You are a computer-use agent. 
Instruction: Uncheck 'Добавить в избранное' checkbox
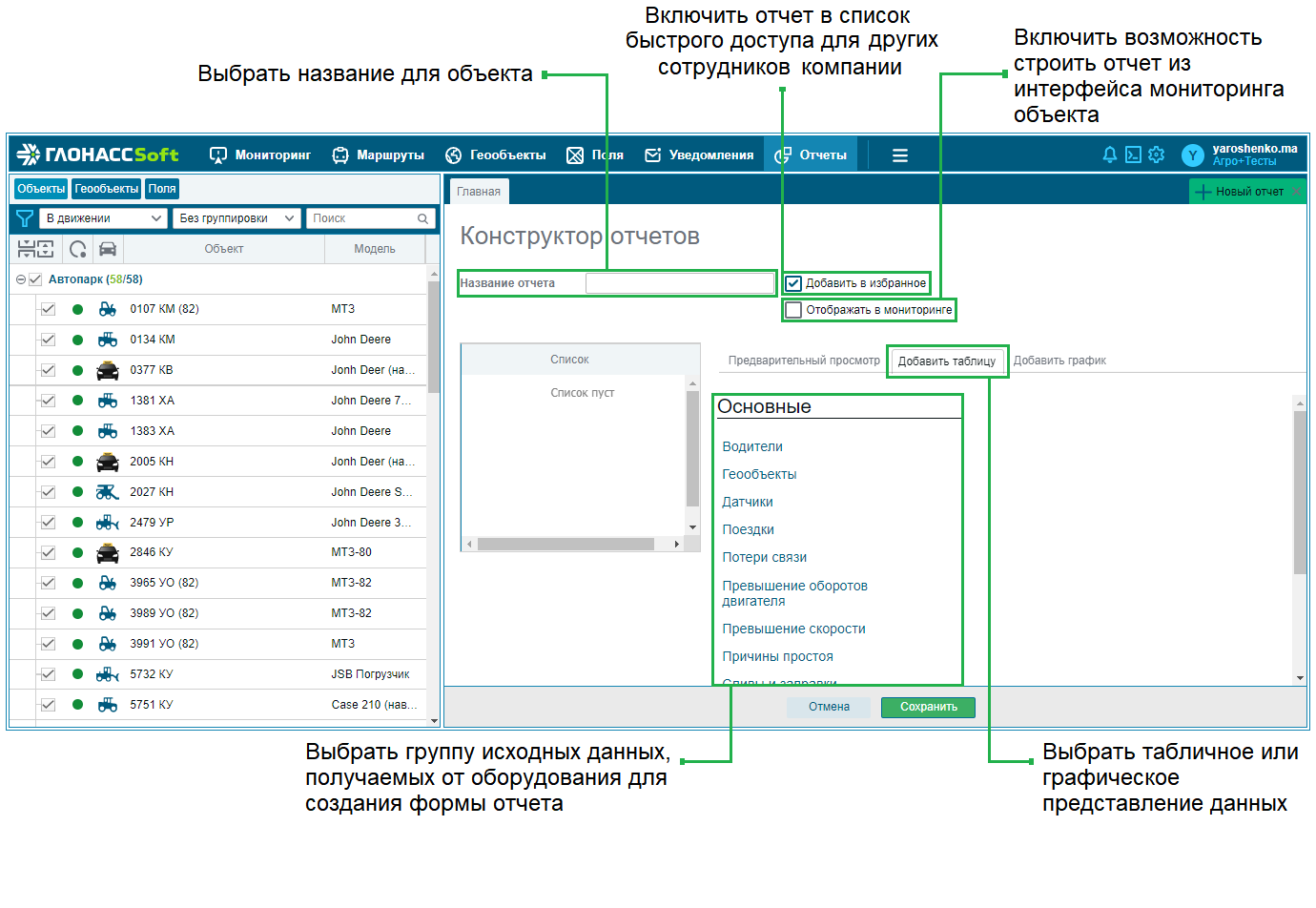click(x=793, y=283)
